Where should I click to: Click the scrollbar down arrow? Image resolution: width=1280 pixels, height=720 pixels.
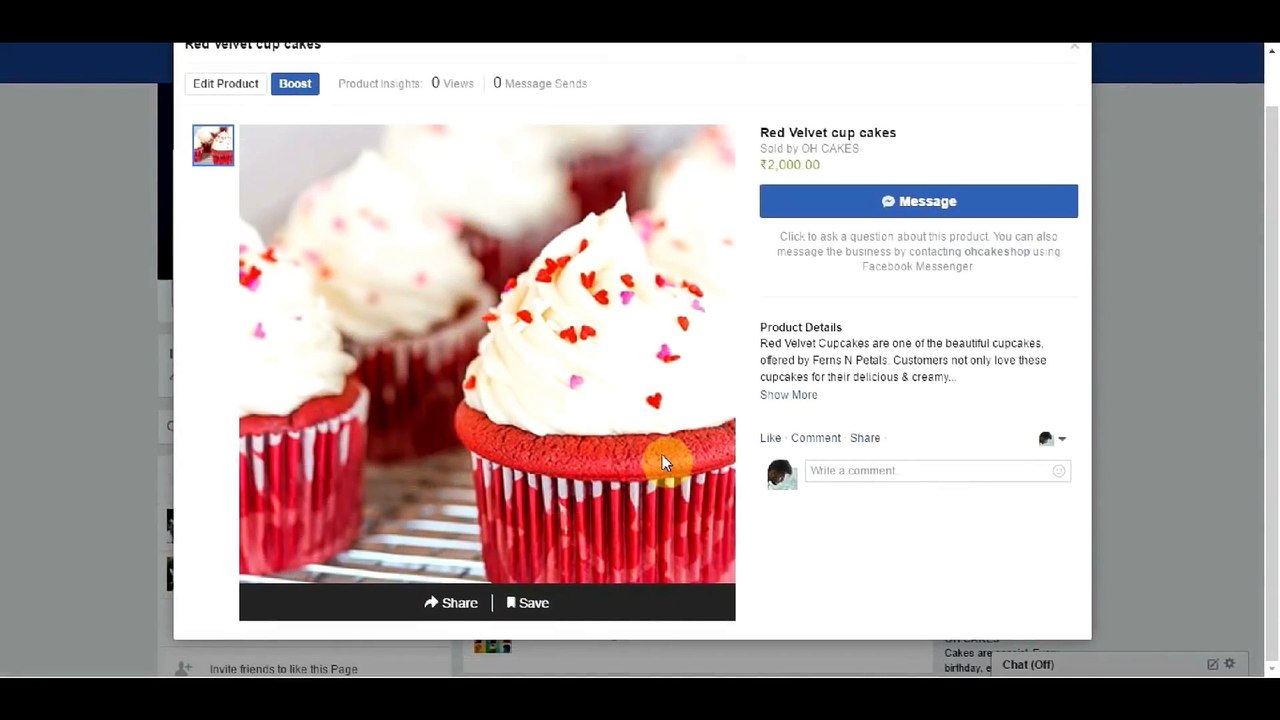[x=1272, y=669]
